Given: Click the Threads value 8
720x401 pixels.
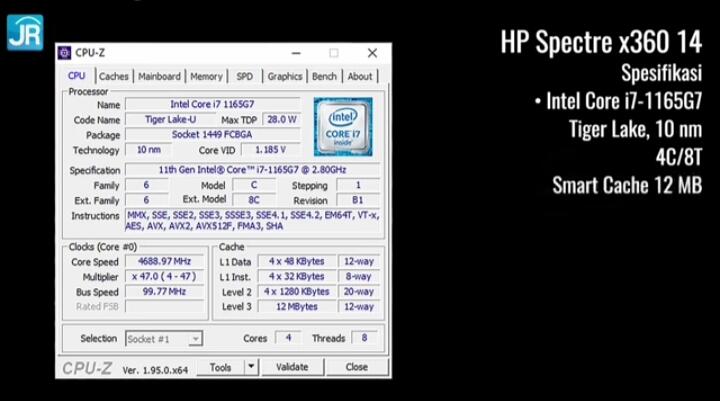Looking at the screenshot, I should (364, 338).
